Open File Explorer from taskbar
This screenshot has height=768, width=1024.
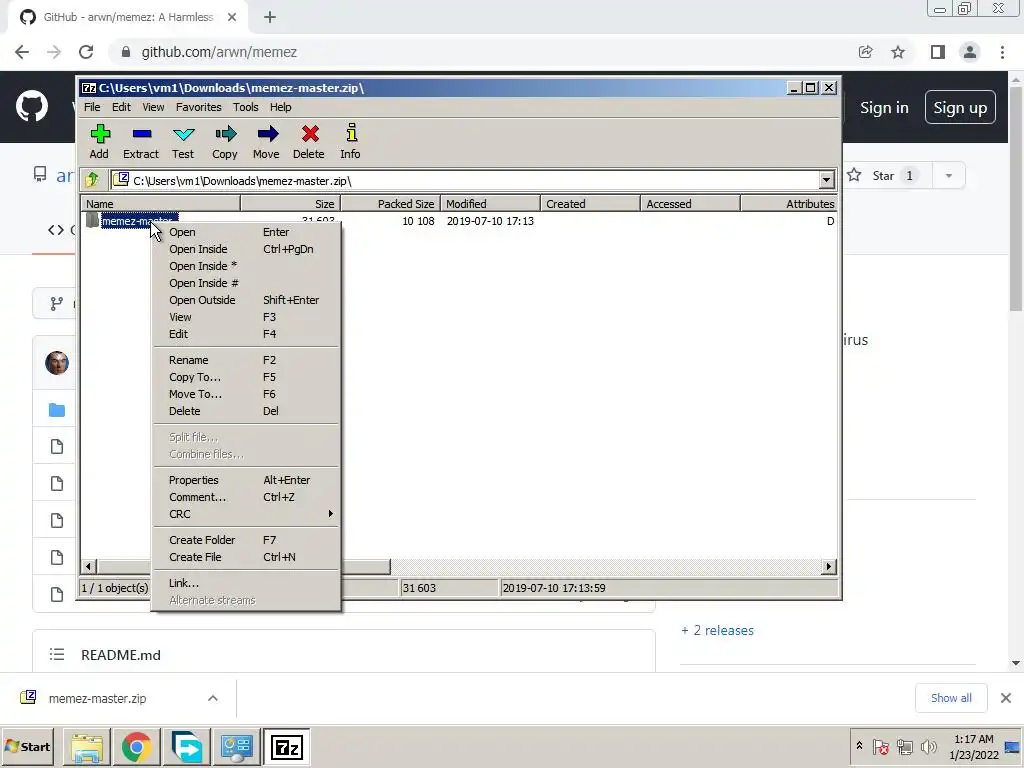tap(87, 747)
